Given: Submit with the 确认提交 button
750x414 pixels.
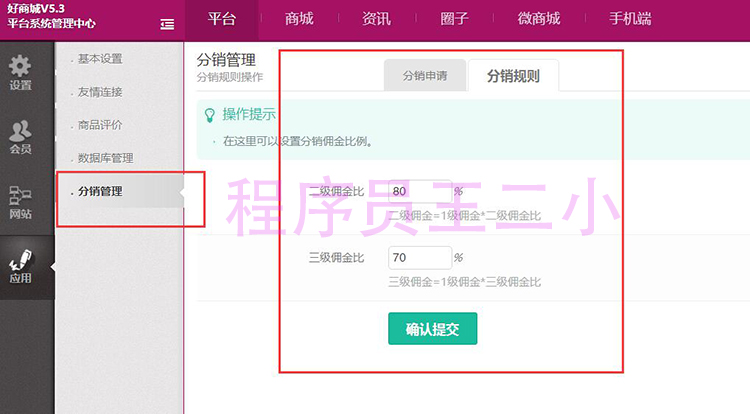Looking at the screenshot, I should [432, 328].
